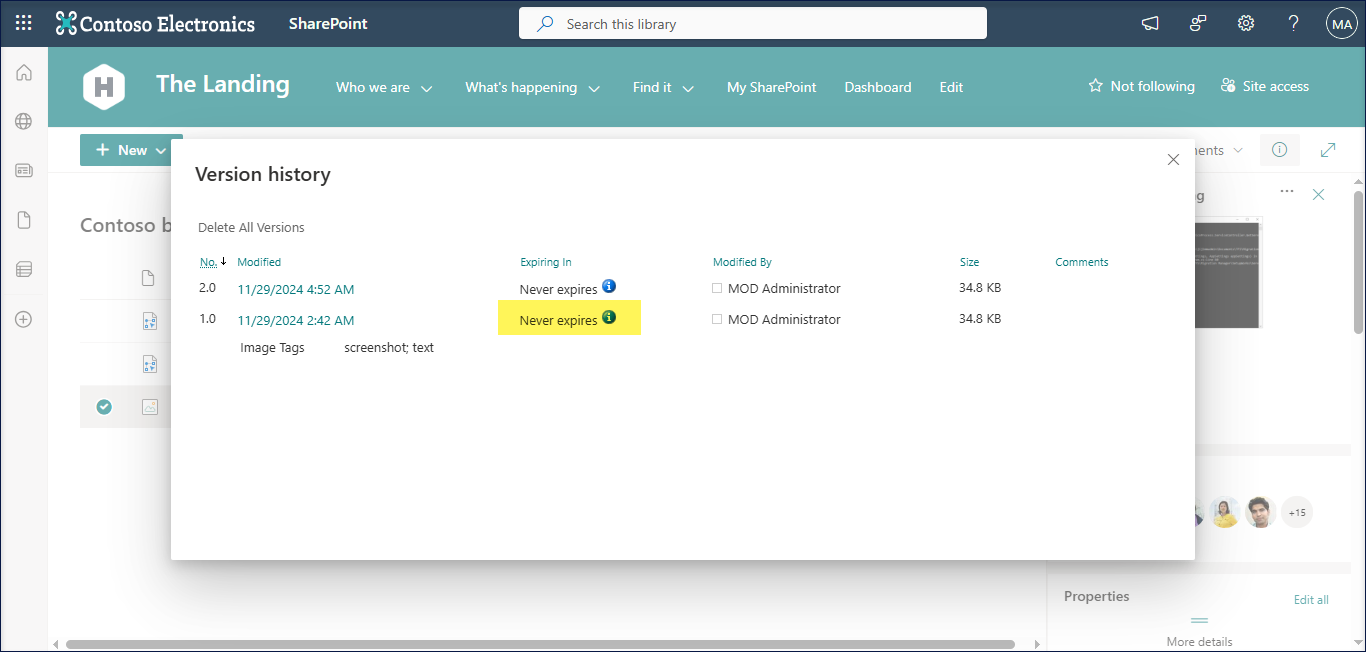Screen dimensions: 1366x652
Task: Click the Delete All Versions link
Action: point(251,228)
